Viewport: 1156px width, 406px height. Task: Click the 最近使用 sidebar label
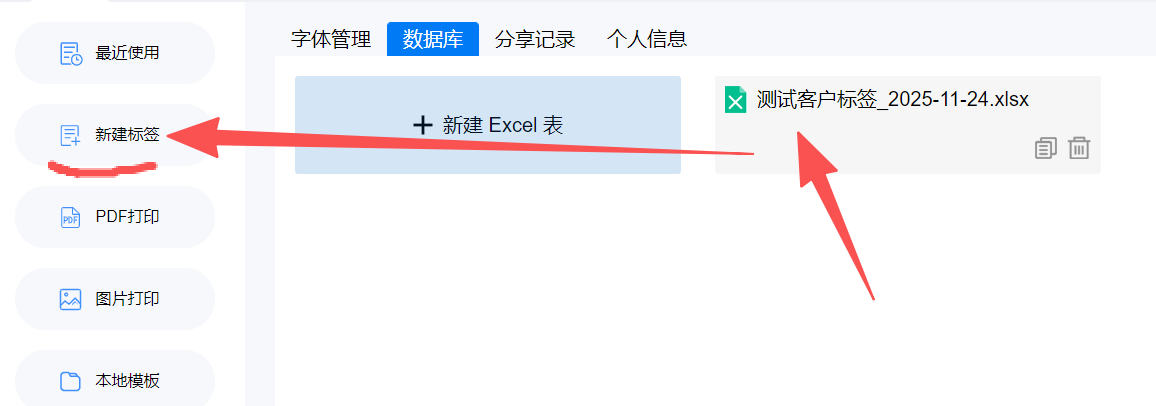(127, 54)
